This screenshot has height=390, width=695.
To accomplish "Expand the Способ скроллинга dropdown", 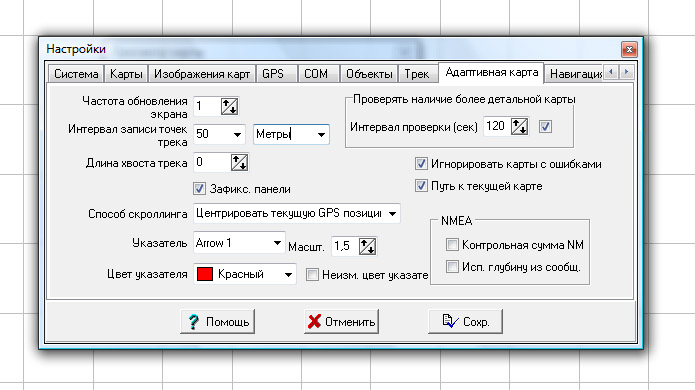I will (392, 214).
